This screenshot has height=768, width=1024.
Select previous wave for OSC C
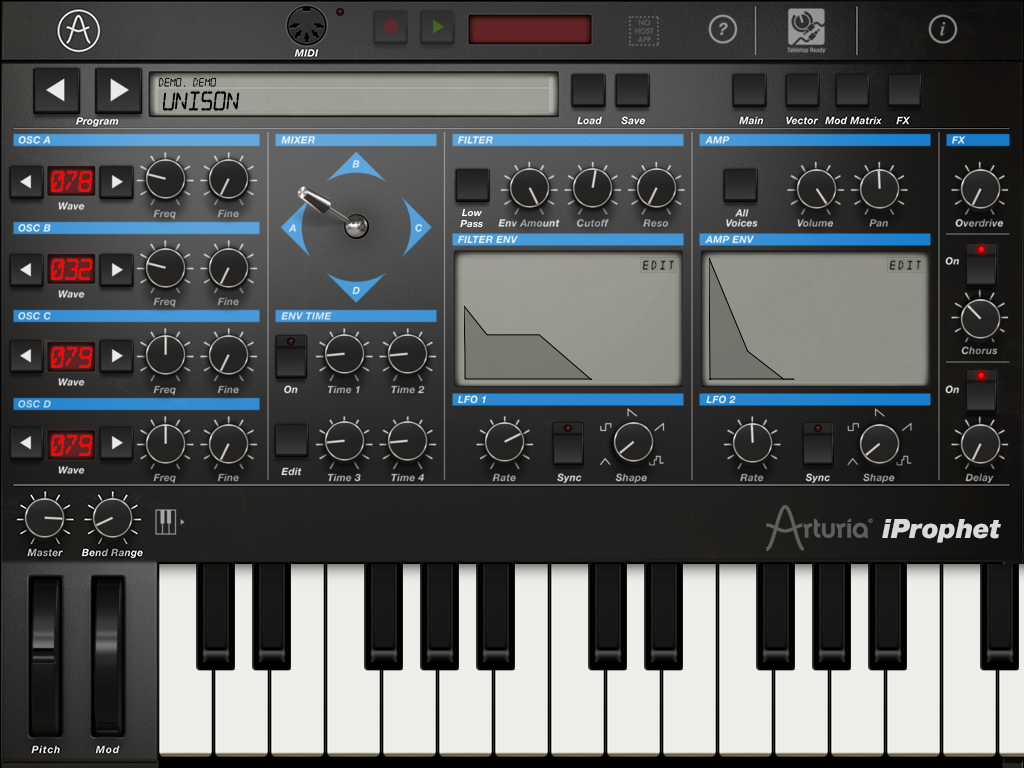pyautogui.click(x=26, y=356)
